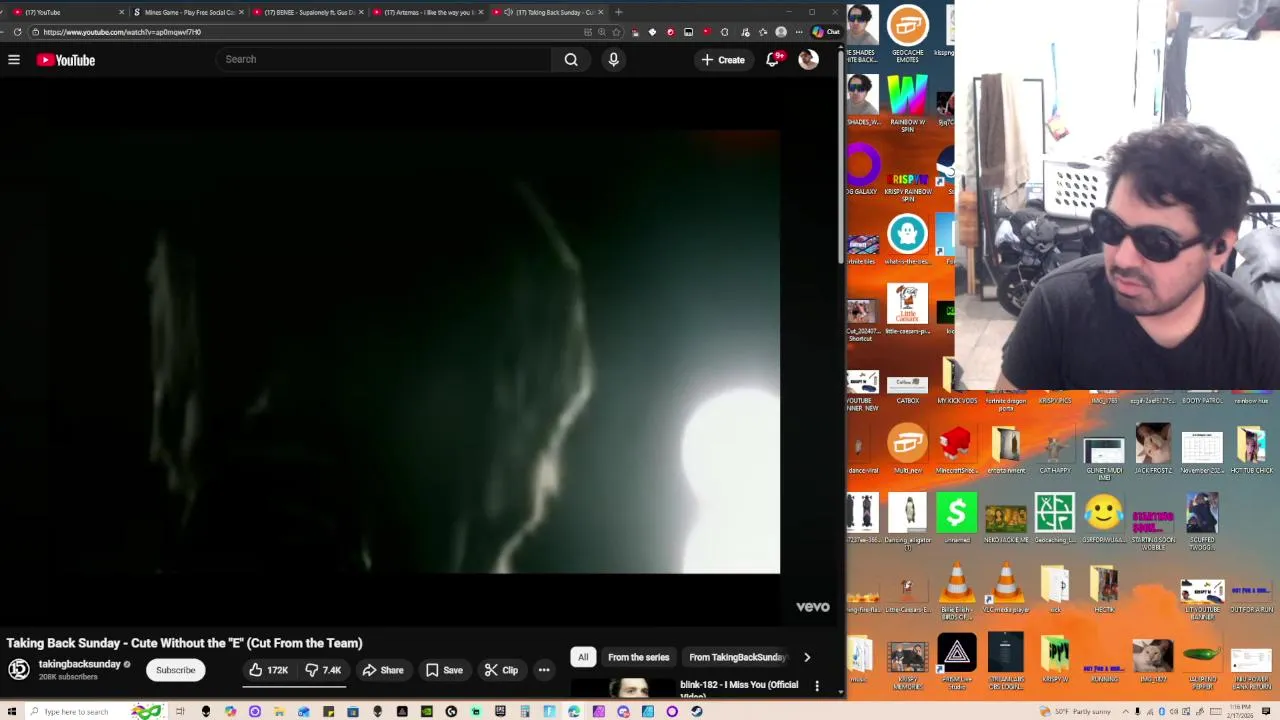Open YouTube notifications bell
1280x720 pixels.
click(773, 60)
